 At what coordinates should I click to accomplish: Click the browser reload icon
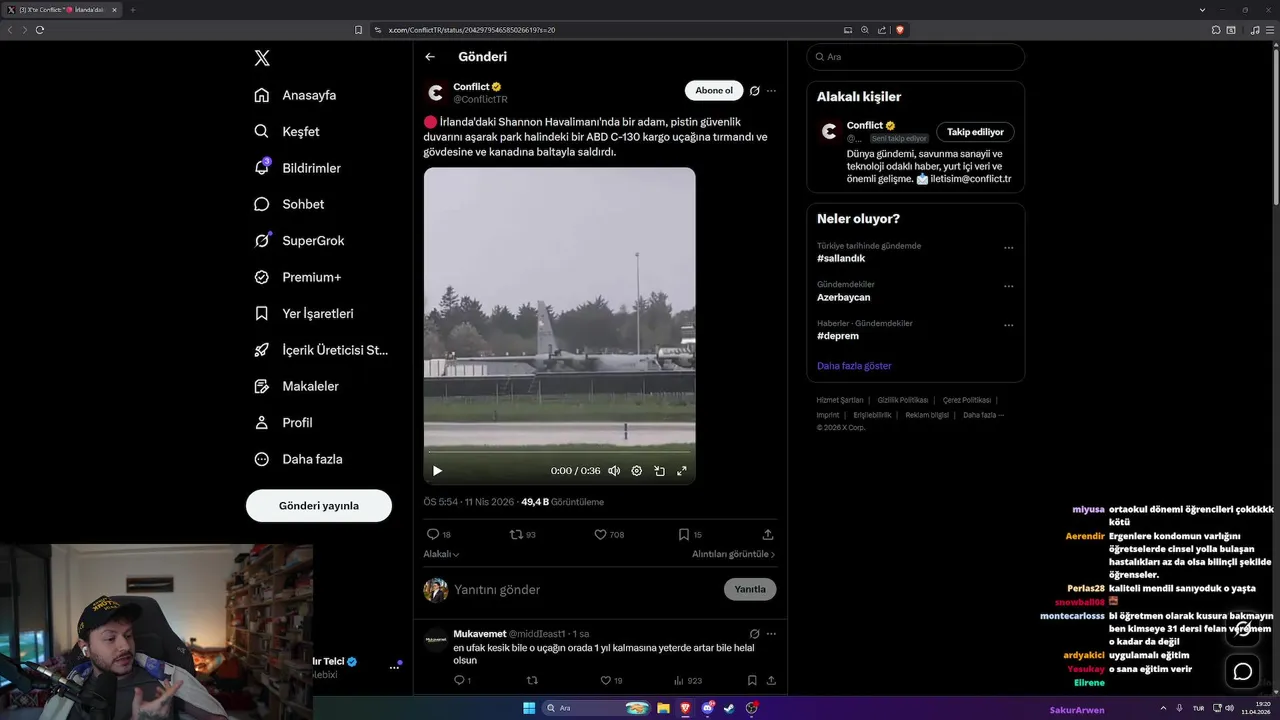point(40,30)
